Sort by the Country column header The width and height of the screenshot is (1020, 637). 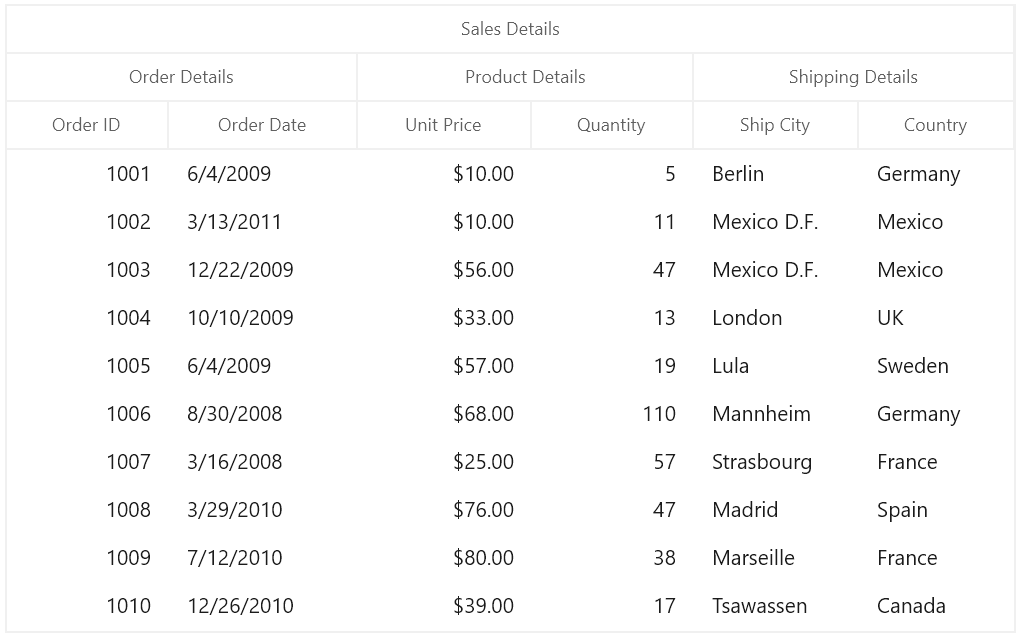(x=936, y=125)
